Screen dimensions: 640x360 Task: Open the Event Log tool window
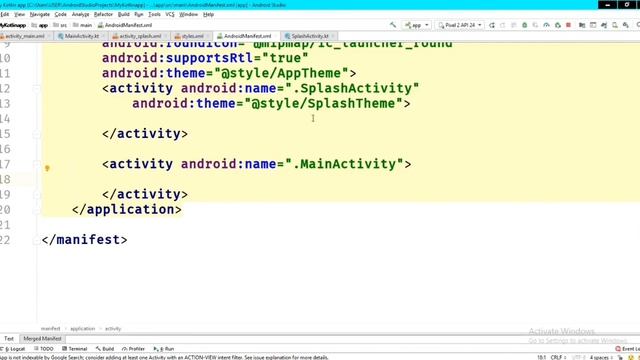coord(628,349)
